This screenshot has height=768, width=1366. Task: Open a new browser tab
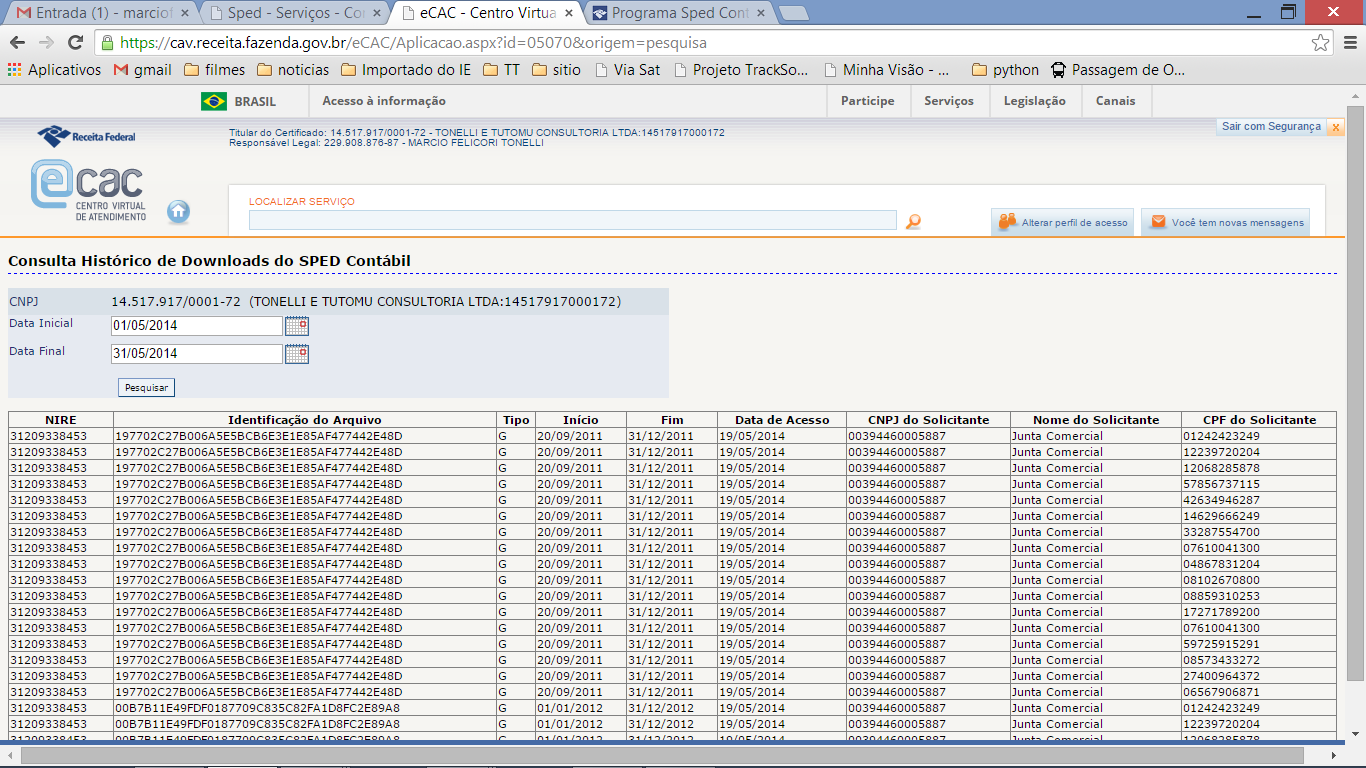click(x=794, y=13)
